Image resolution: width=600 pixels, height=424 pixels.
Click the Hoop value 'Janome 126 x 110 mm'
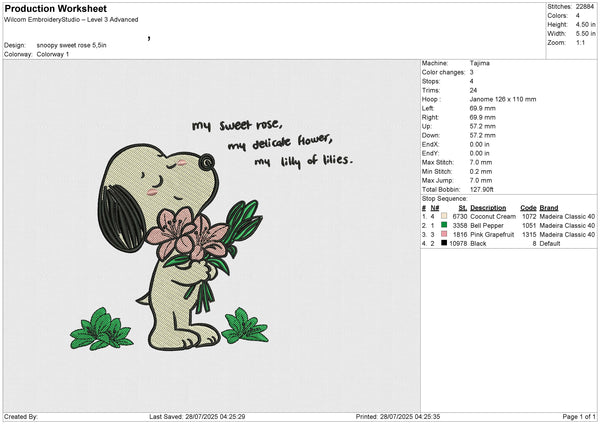503,99
